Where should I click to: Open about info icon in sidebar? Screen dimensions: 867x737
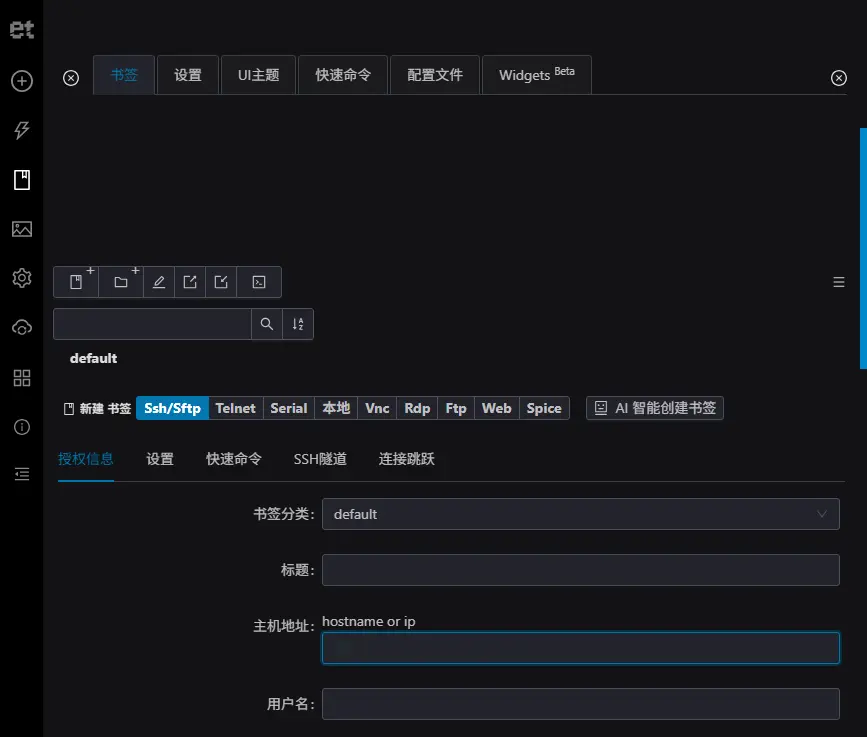(x=22, y=427)
